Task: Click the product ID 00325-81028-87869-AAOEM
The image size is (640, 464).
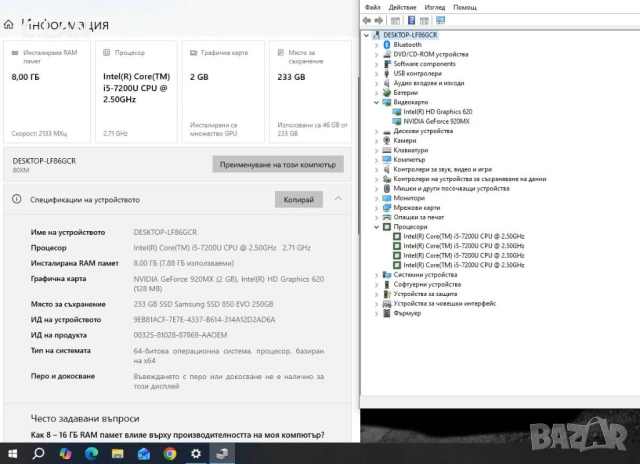Action: click(x=180, y=335)
